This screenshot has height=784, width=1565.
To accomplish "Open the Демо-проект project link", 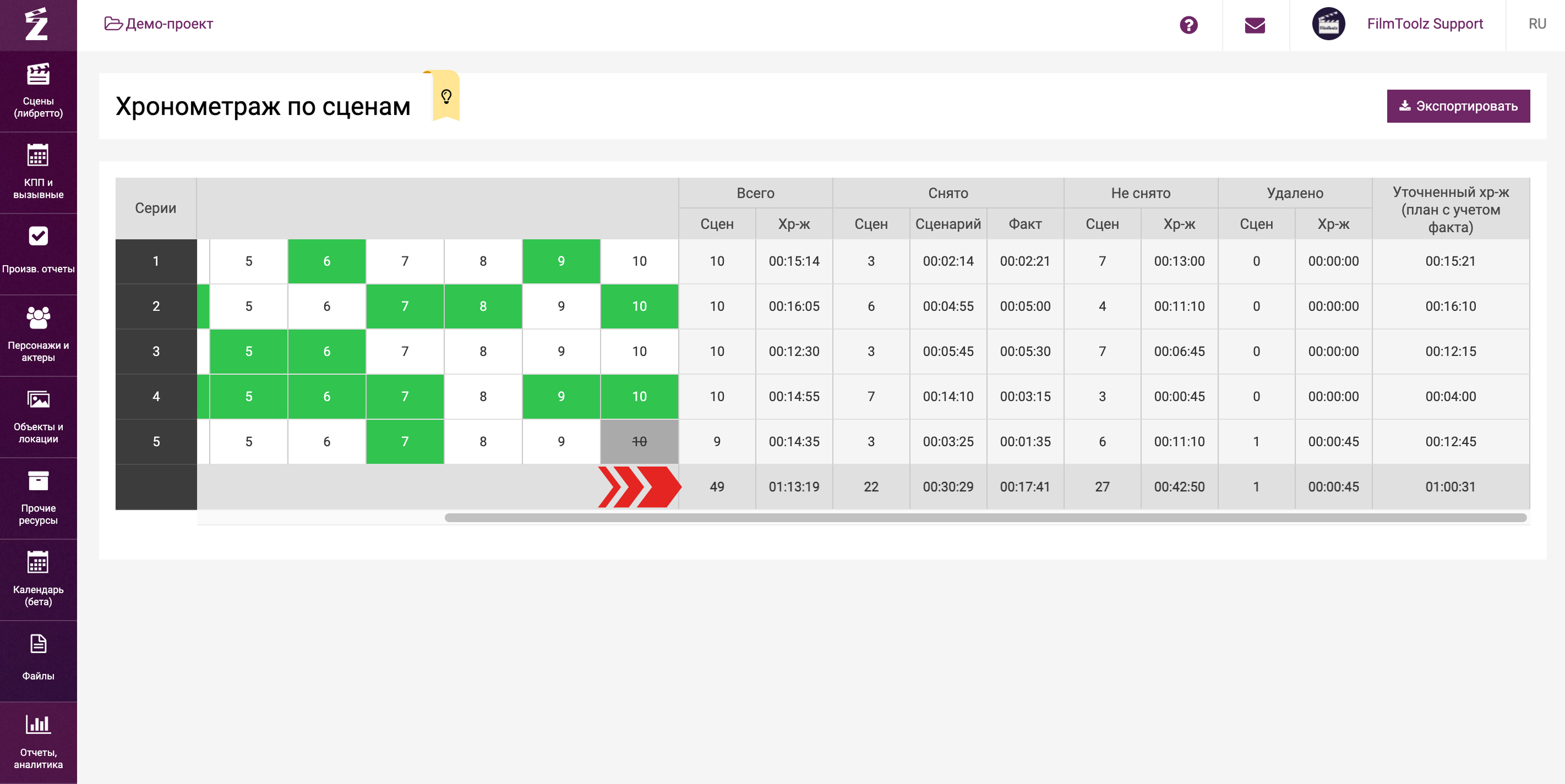I will pyautogui.click(x=159, y=24).
